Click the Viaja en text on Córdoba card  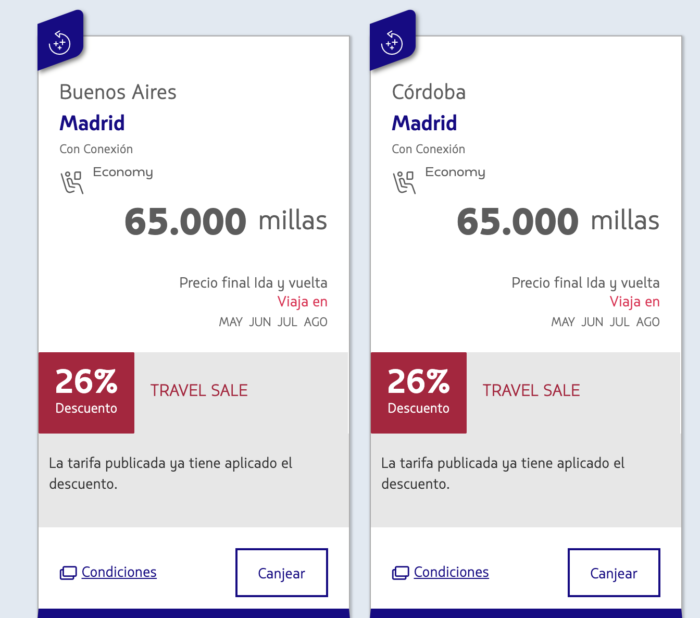point(635,301)
